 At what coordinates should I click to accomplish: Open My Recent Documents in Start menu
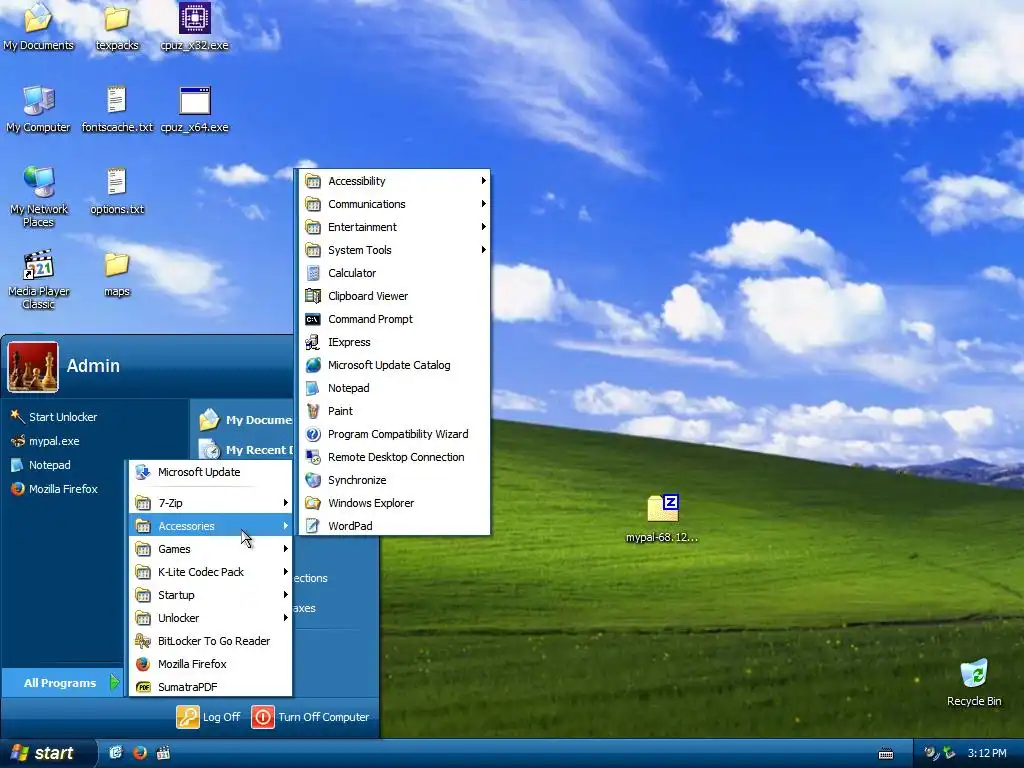(246, 449)
